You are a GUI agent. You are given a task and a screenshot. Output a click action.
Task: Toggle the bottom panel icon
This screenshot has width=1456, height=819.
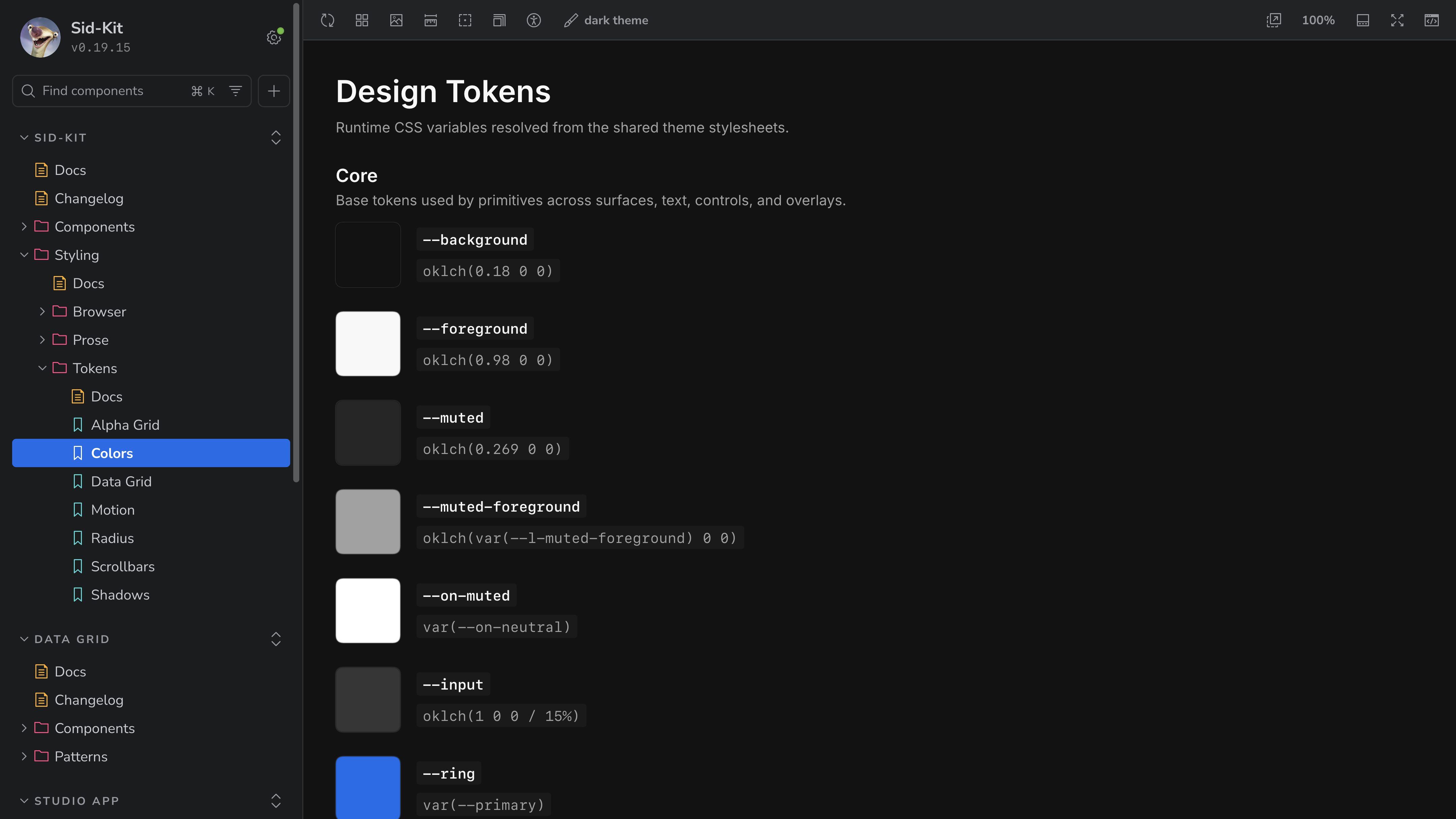[x=1363, y=20]
